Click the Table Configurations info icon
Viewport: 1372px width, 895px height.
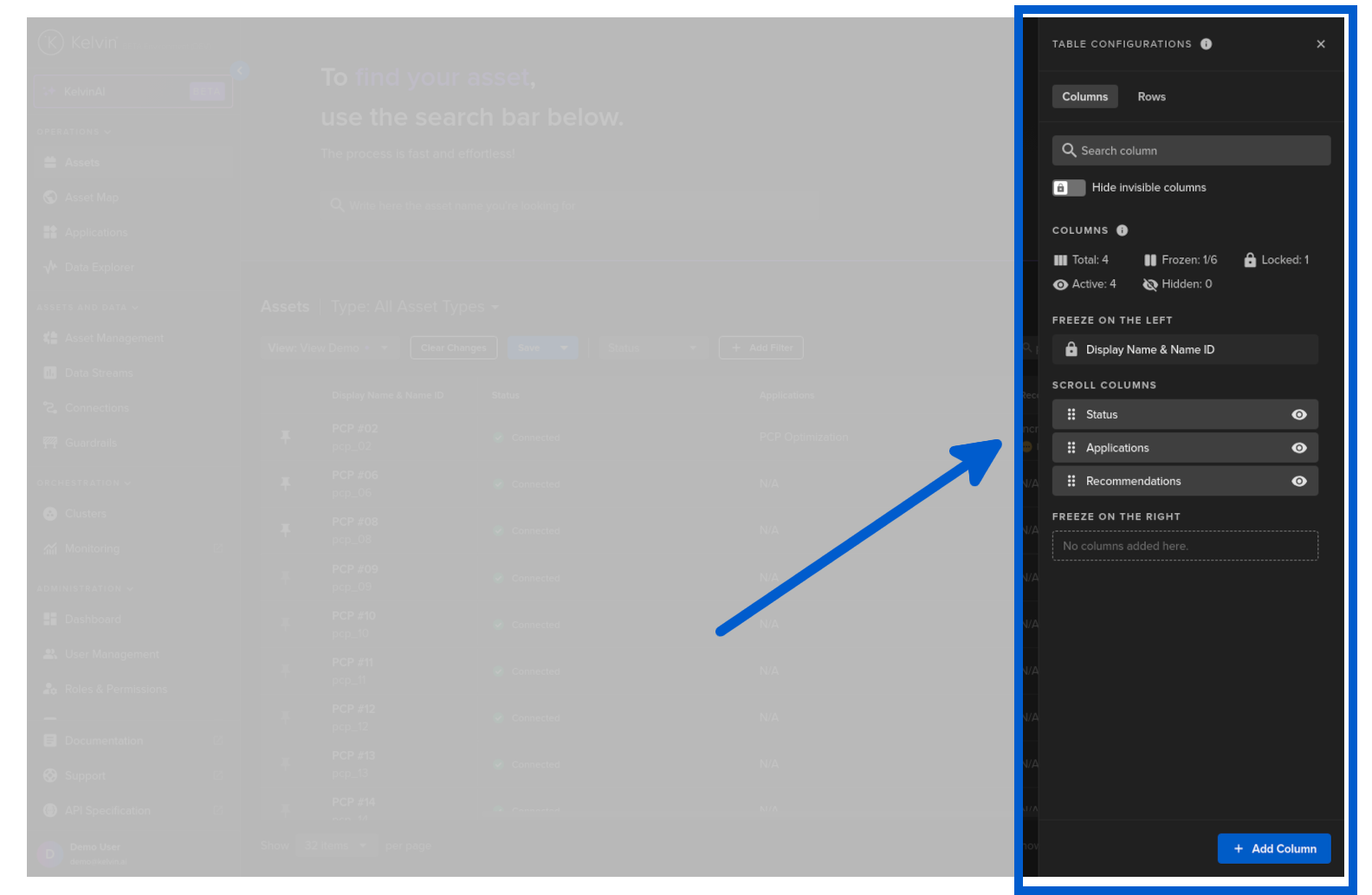(1206, 44)
